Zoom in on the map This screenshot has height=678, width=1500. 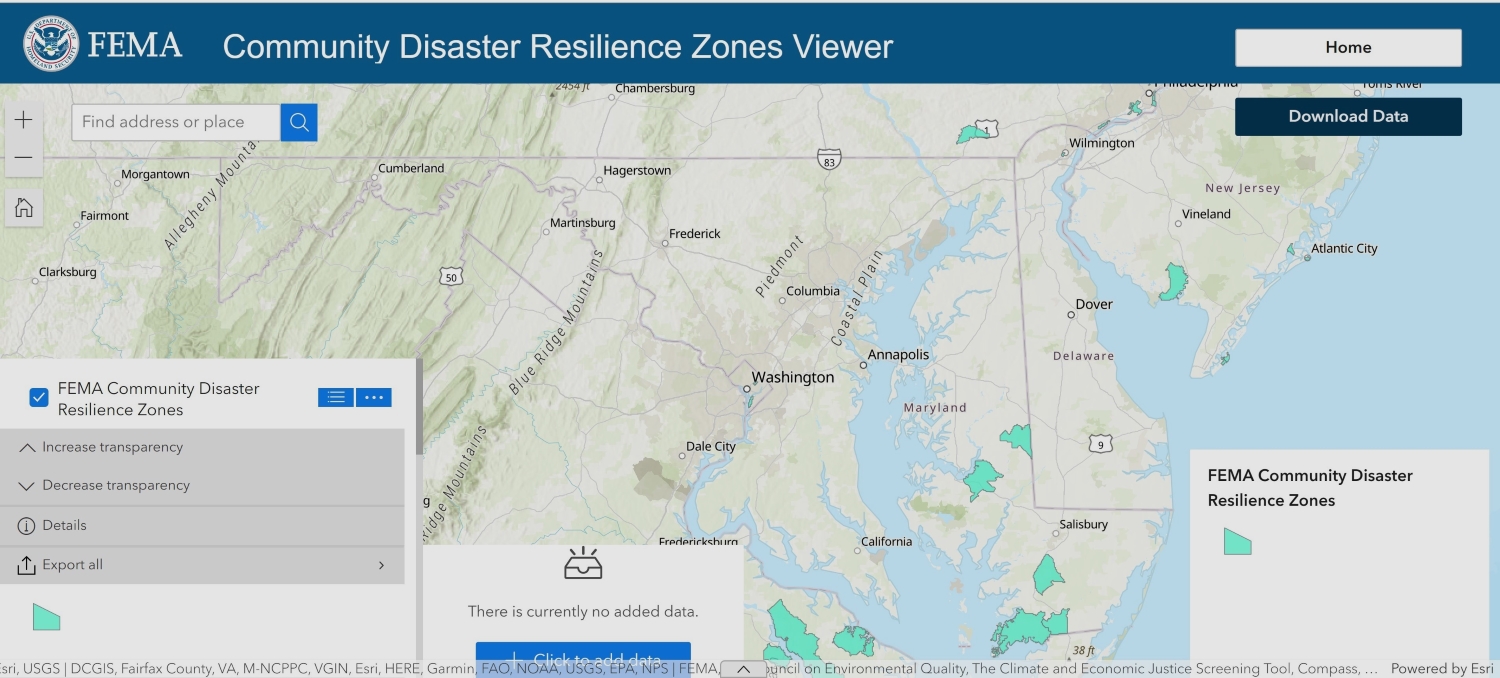[x=24, y=120]
